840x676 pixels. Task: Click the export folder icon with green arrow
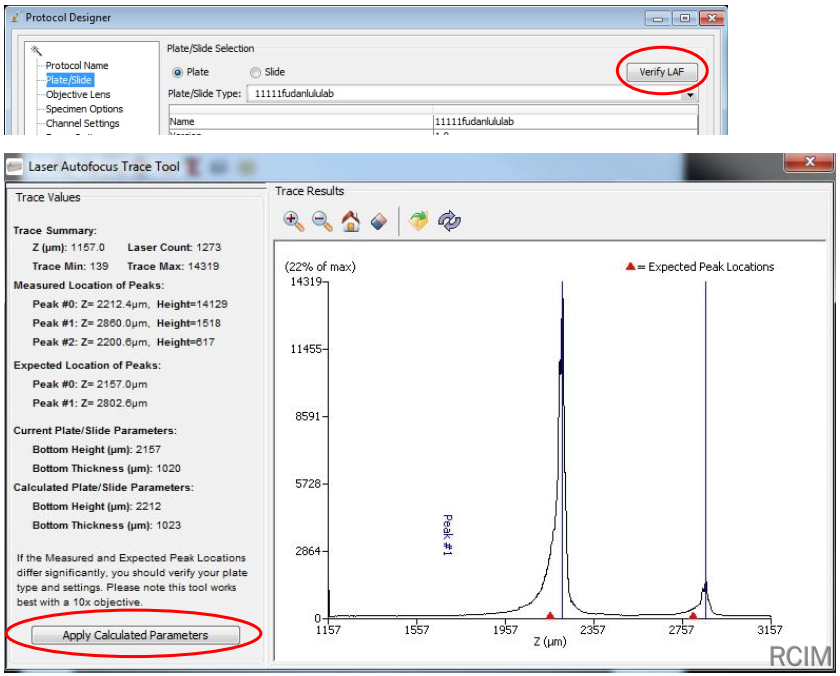(419, 221)
